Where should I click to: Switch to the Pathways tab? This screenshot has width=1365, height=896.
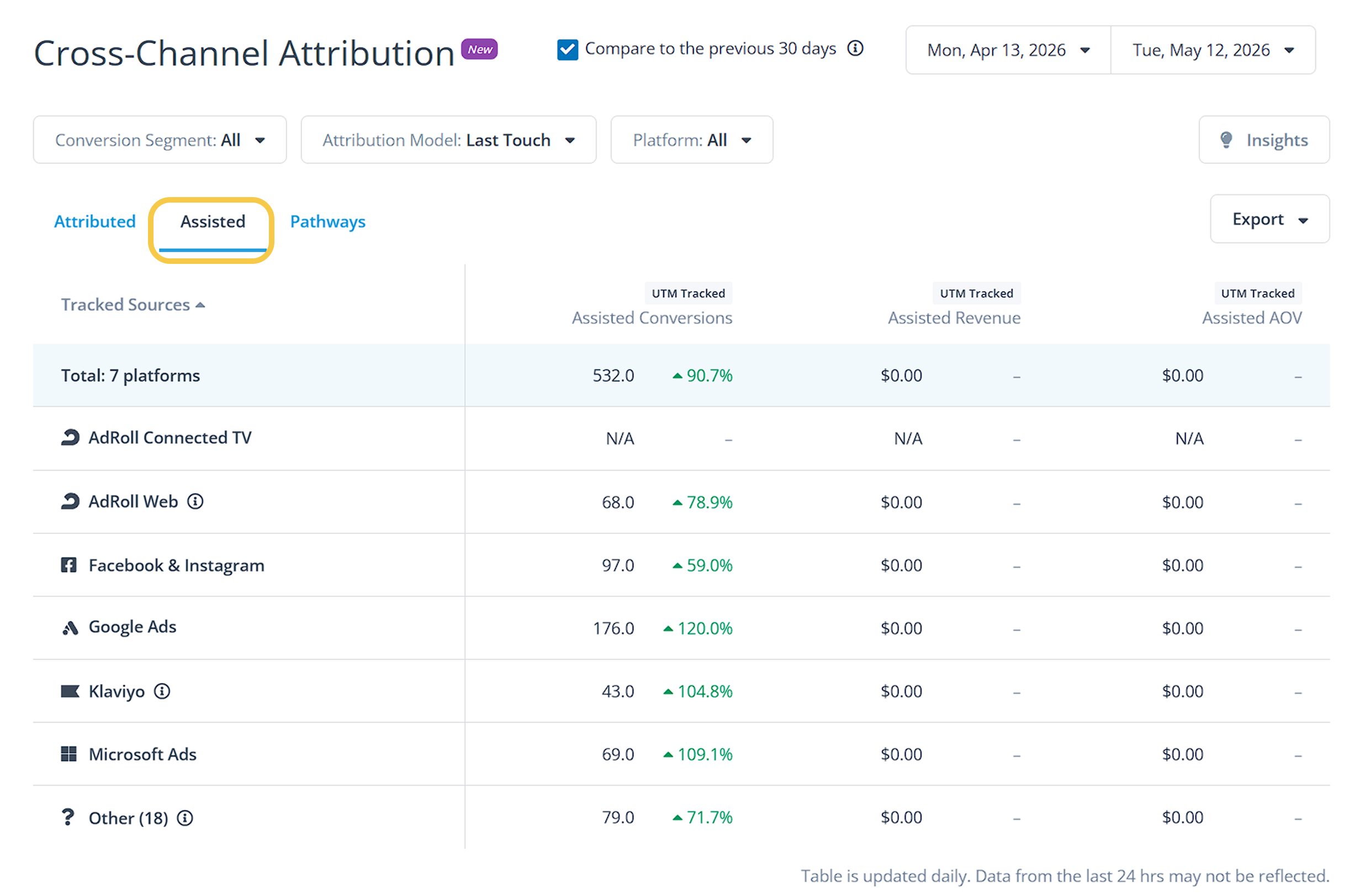[327, 222]
